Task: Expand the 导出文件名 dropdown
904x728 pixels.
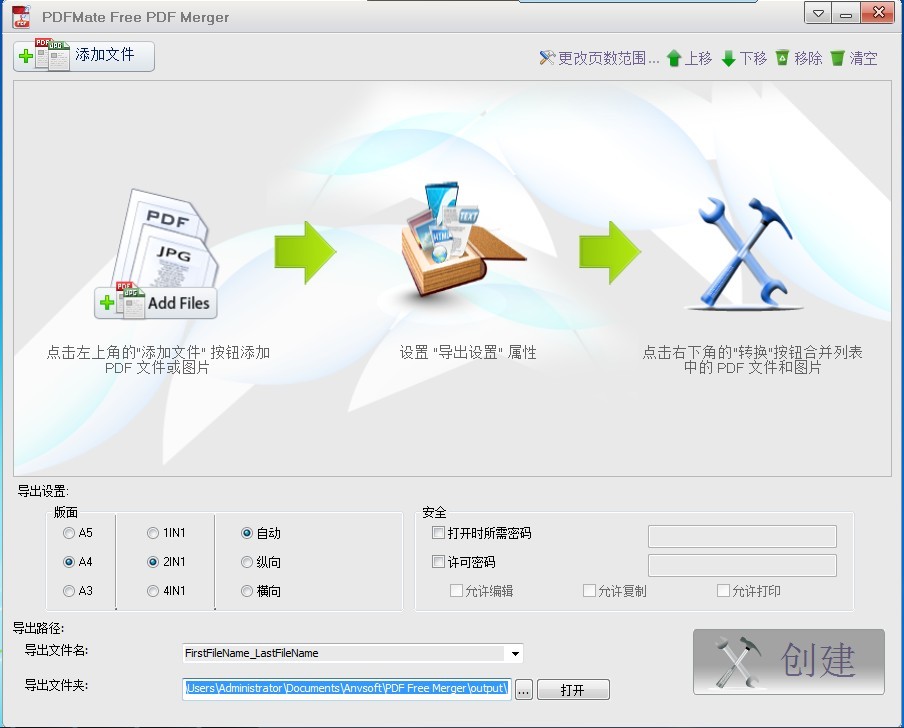Action: tap(515, 654)
